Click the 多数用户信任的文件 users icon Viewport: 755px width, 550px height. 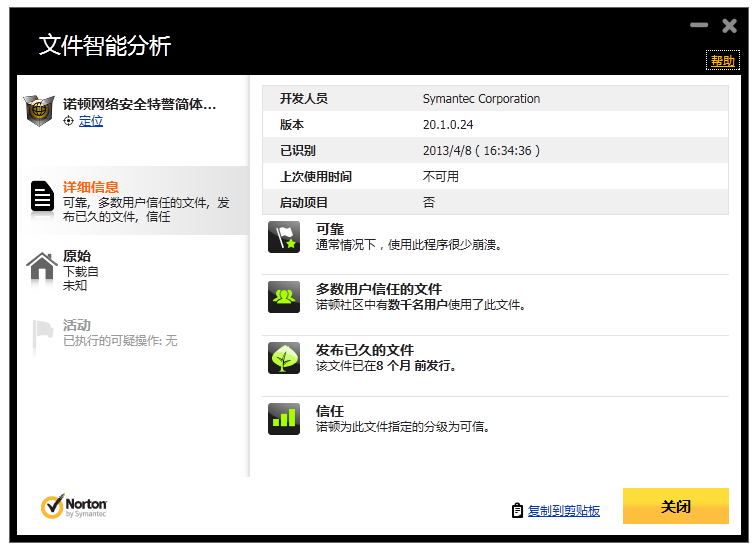[284, 297]
